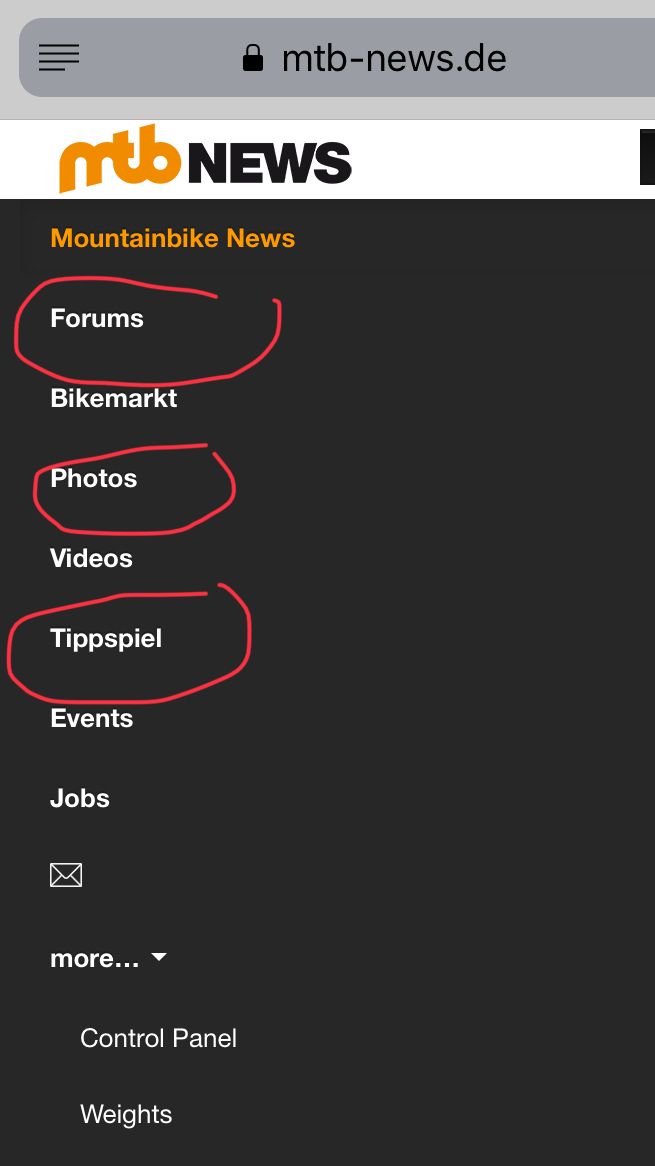Select the Tippspiel entry
Viewport: 655px width, 1166px height.
[x=106, y=638]
